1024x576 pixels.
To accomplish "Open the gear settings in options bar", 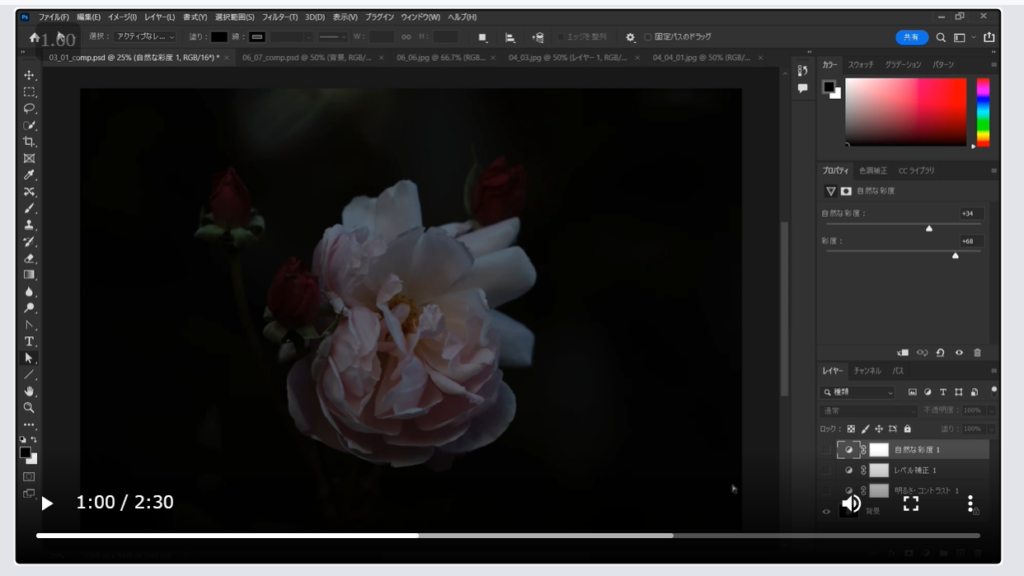I will 630,37.
